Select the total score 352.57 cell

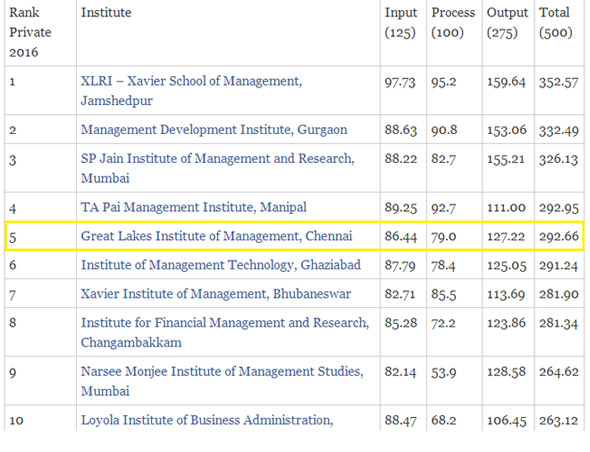559,82
